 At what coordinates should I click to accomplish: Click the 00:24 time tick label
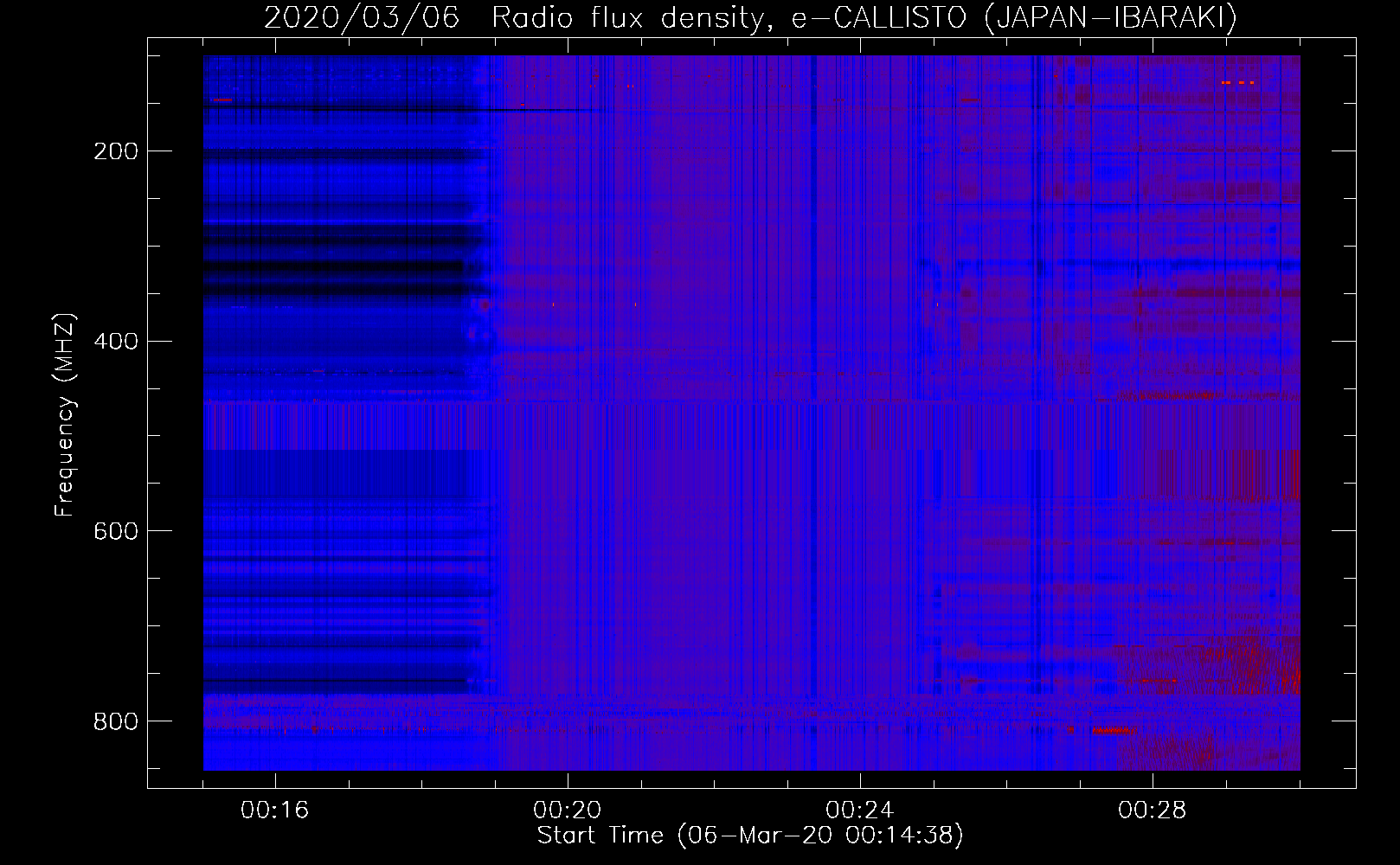[x=860, y=810]
